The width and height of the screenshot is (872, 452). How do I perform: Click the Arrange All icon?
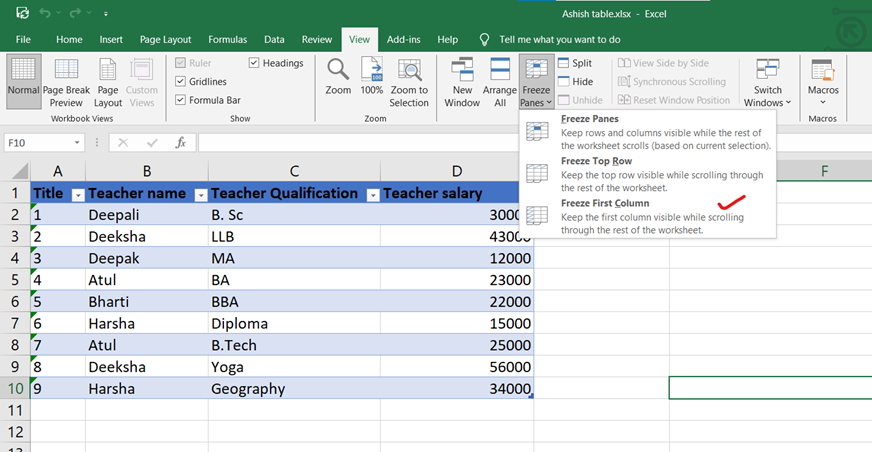(x=500, y=82)
